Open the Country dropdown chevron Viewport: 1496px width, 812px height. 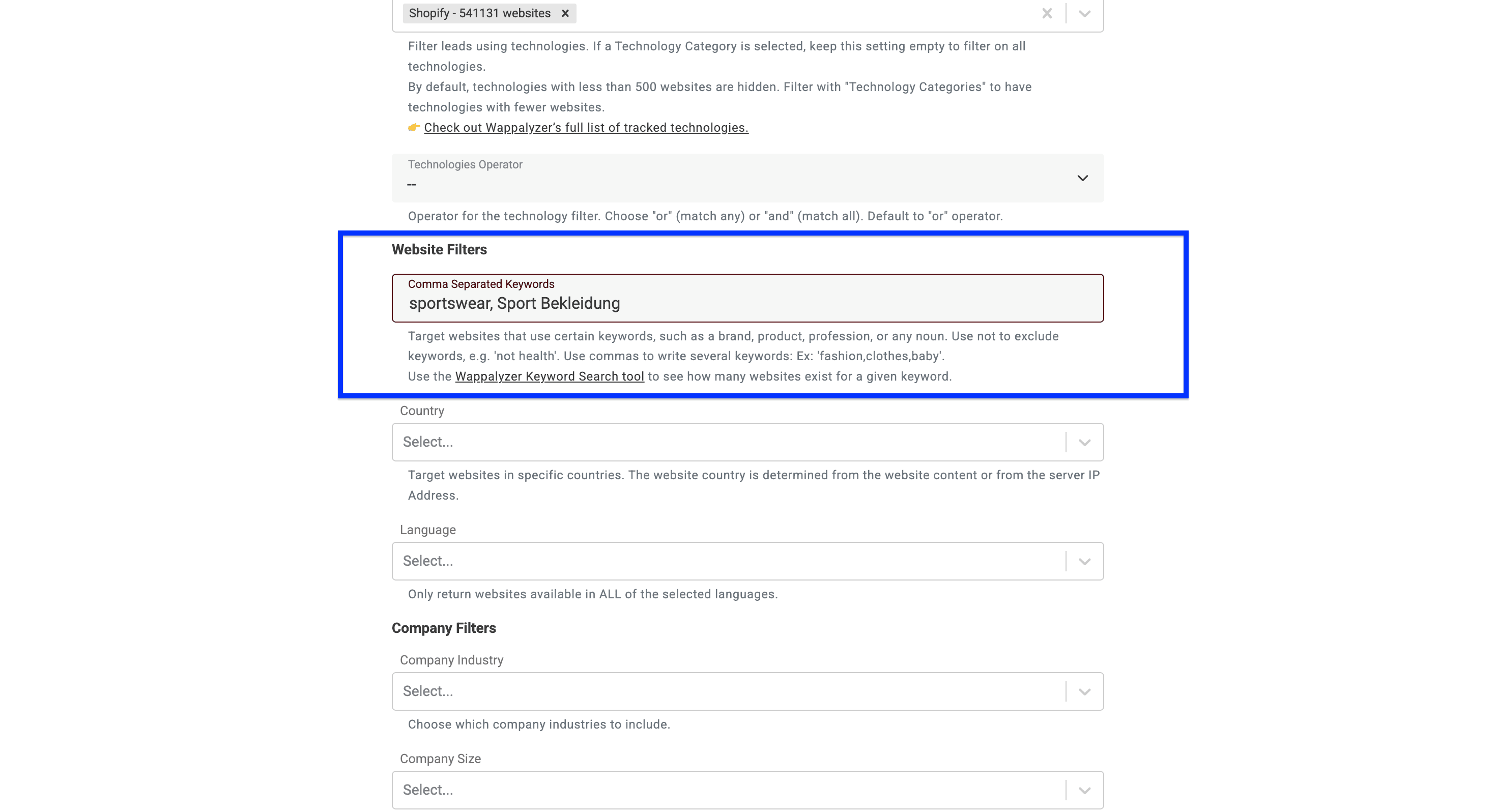click(x=1084, y=442)
